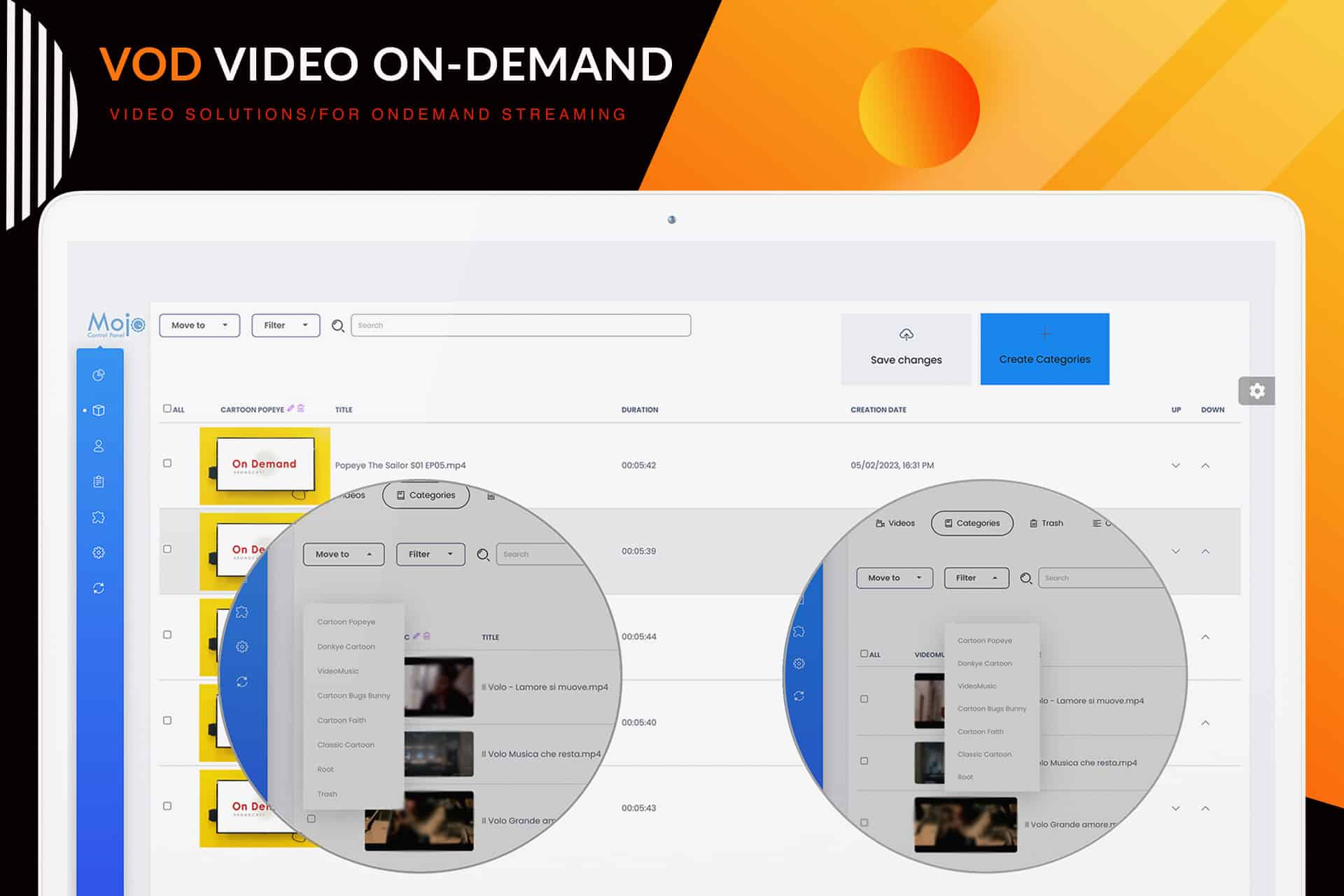Screen dimensions: 1344x896
Task: Open the Move to dropdown in the right zoom circle
Action: point(895,578)
